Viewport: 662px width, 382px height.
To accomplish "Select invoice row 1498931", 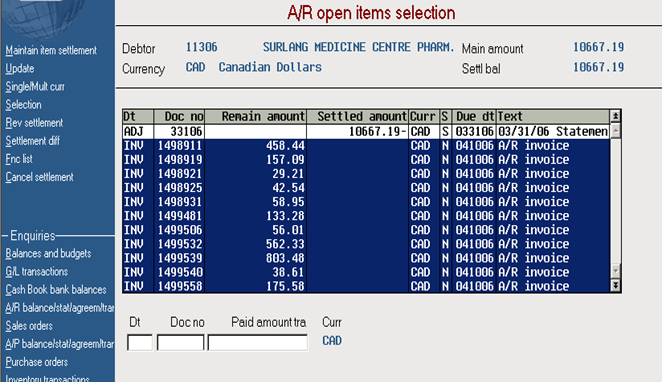I will pyautogui.click(x=366, y=202).
